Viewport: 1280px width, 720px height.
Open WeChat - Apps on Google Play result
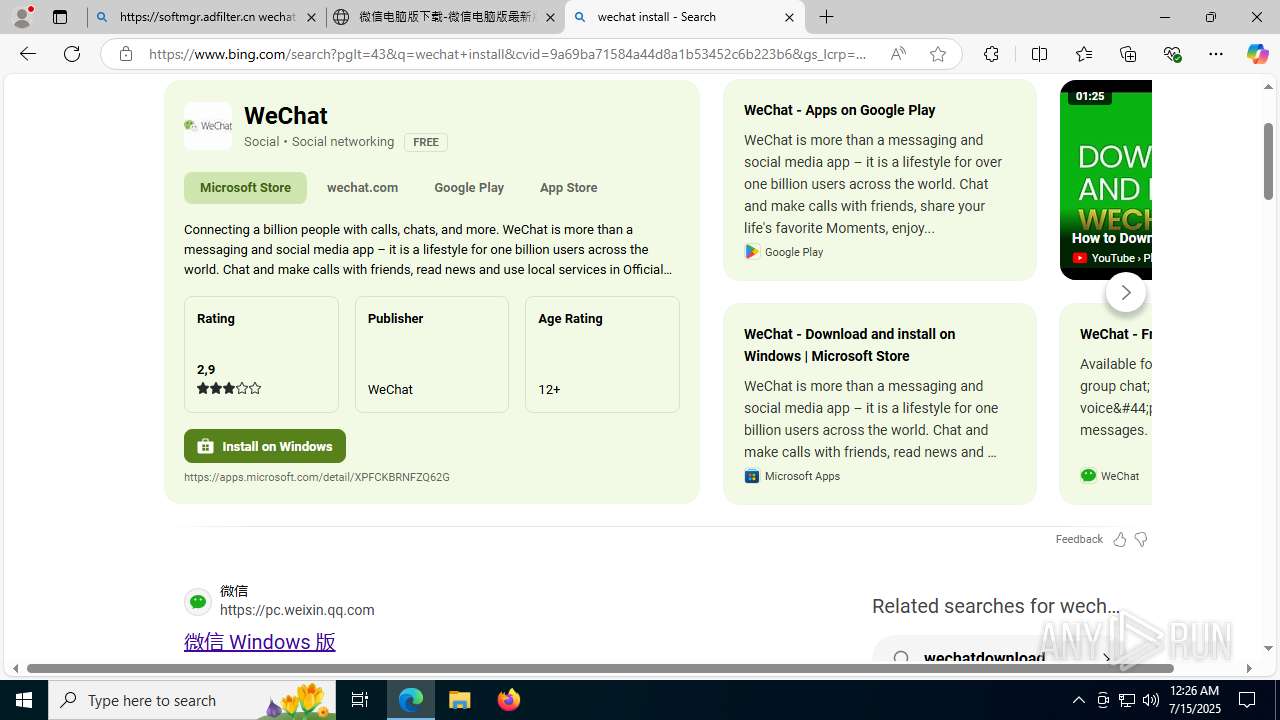[839, 110]
